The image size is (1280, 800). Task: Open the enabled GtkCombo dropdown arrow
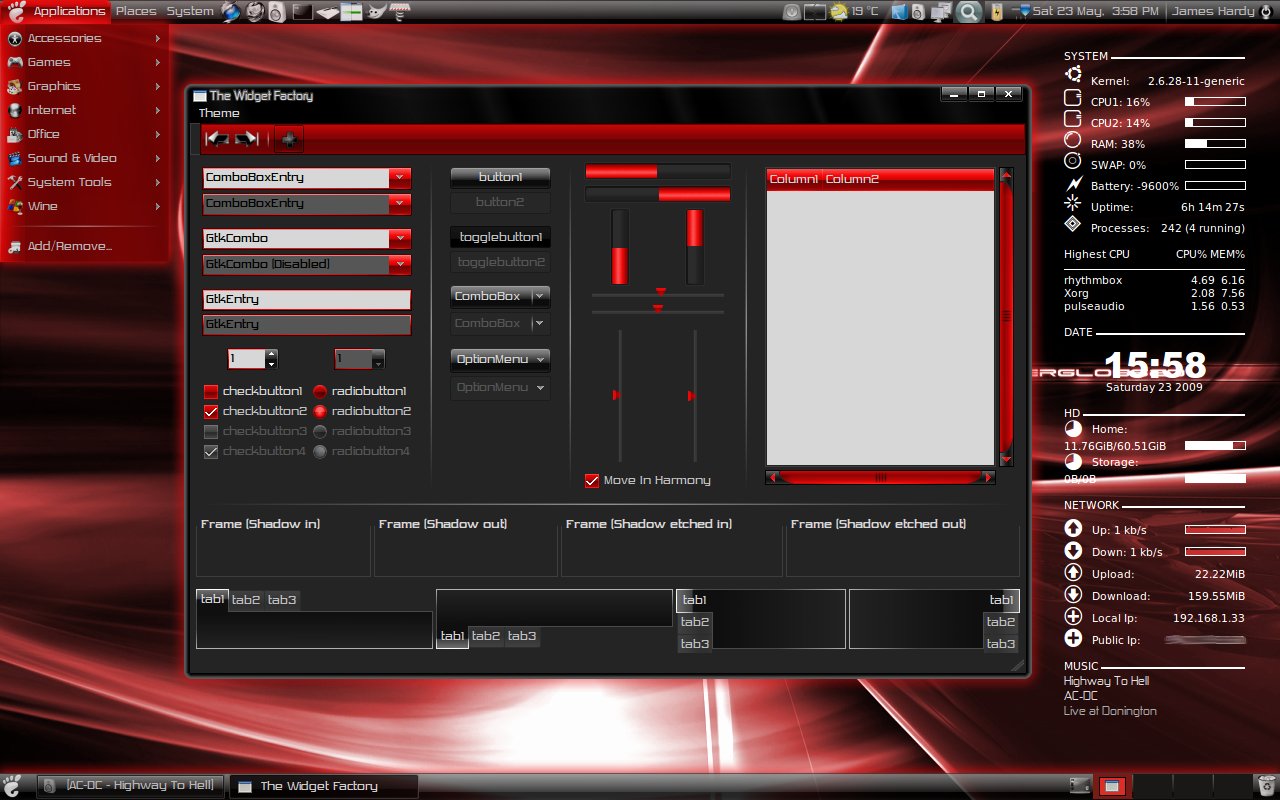[400, 238]
